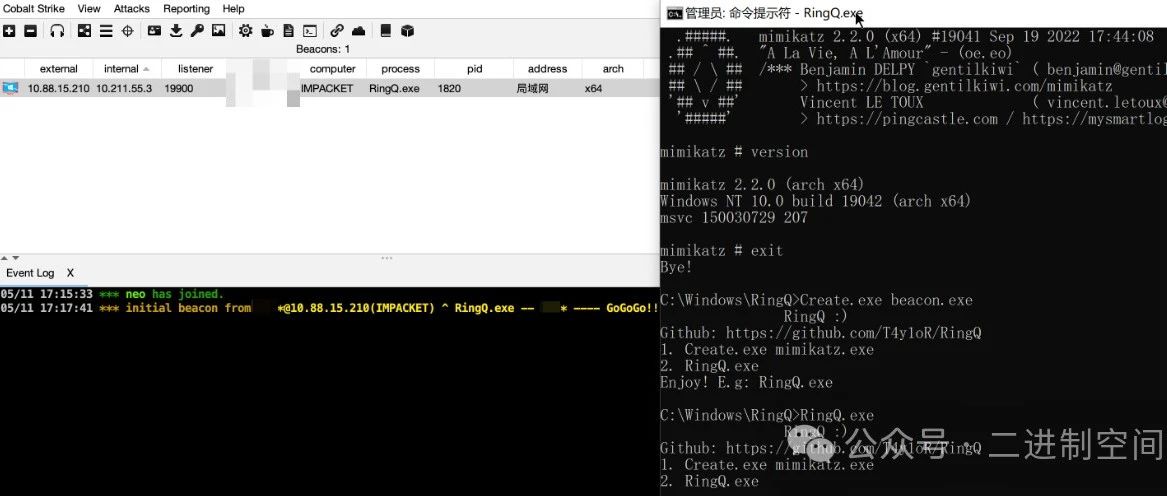Viewport: 1167px width, 496px height.
Task: Open Keystrokes via the key icon
Action: [196, 31]
